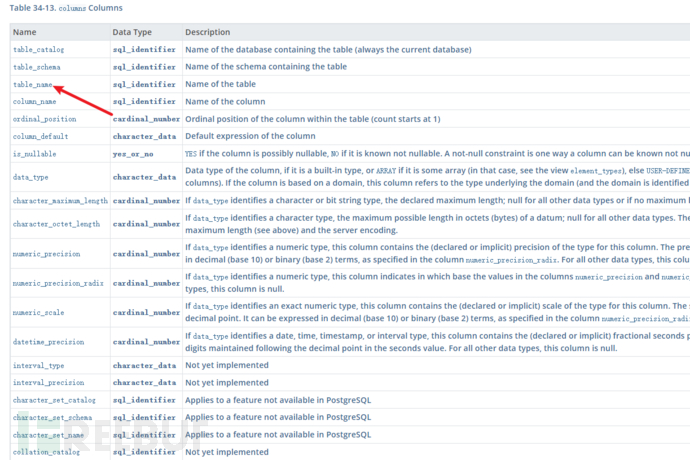The width and height of the screenshot is (690, 460).
Task: Click sql_identifier in the table_name row
Action: coord(144,84)
